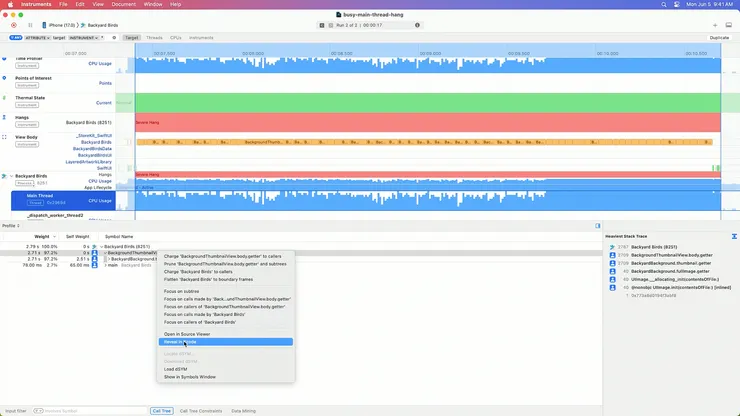This screenshot has width=740, height=416.
Task: Toggle the detail inspector sidebar button
Action: tap(597, 226)
